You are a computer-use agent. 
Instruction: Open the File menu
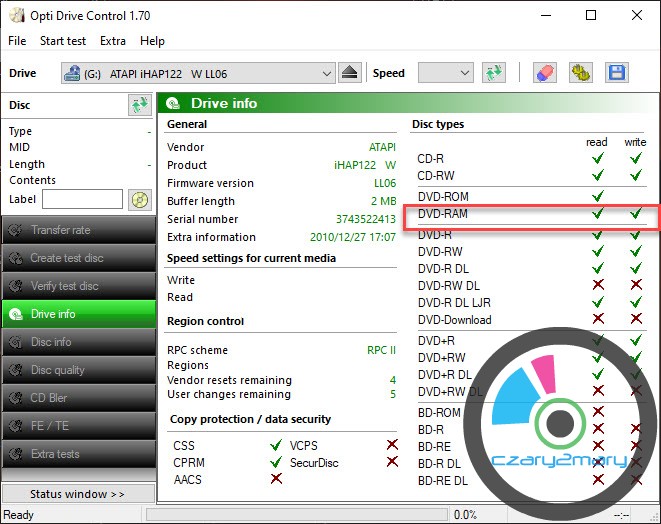[17, 41]
